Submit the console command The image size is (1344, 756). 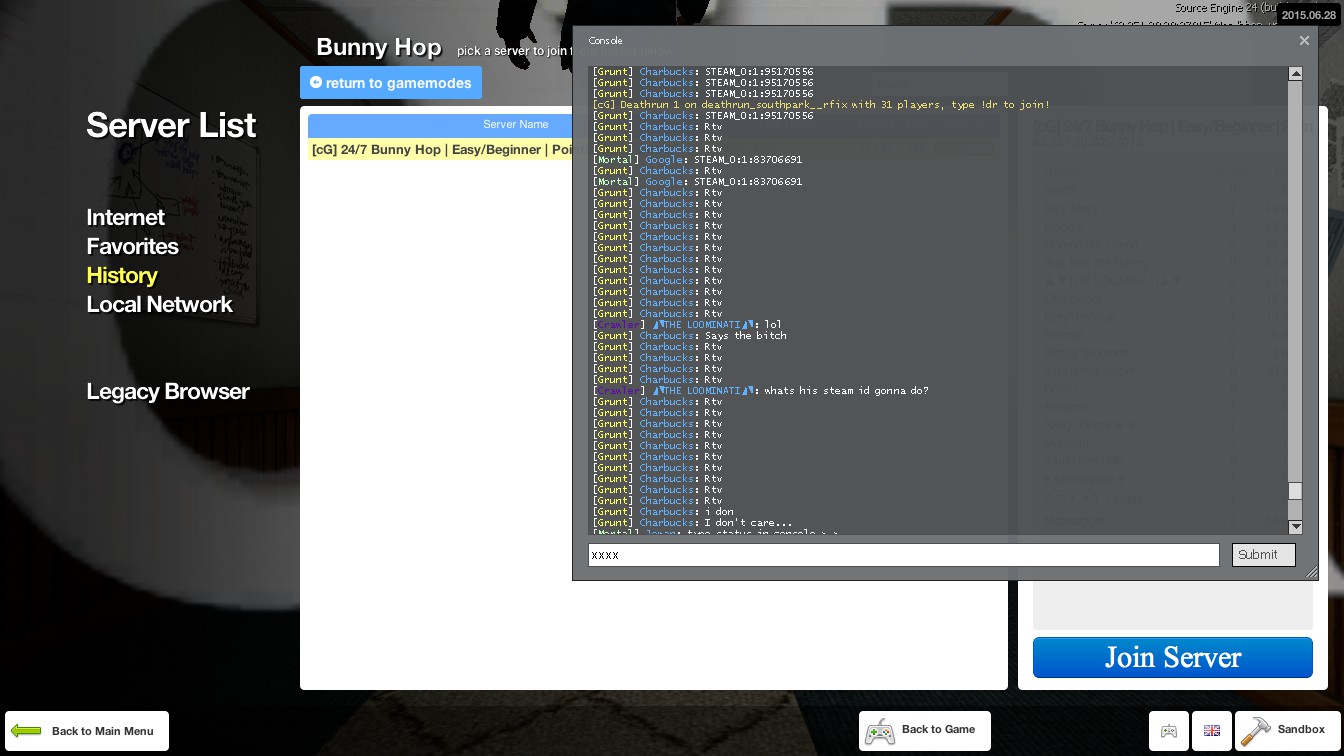pyautogui.click(x=1263, y=555)
